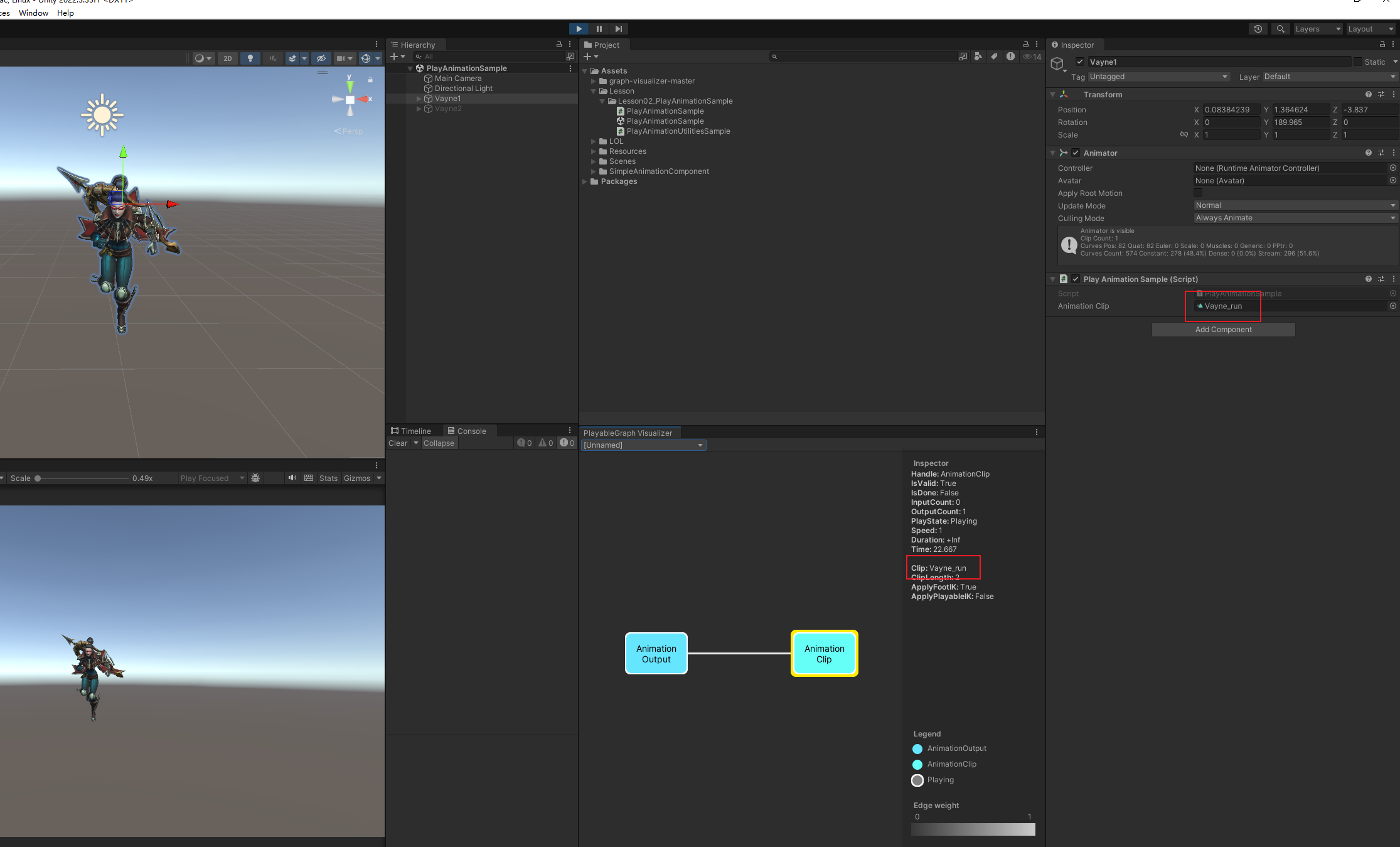1400x847 pixels.
Task: Switch to the Timeline tab
Action: (411, 431)
